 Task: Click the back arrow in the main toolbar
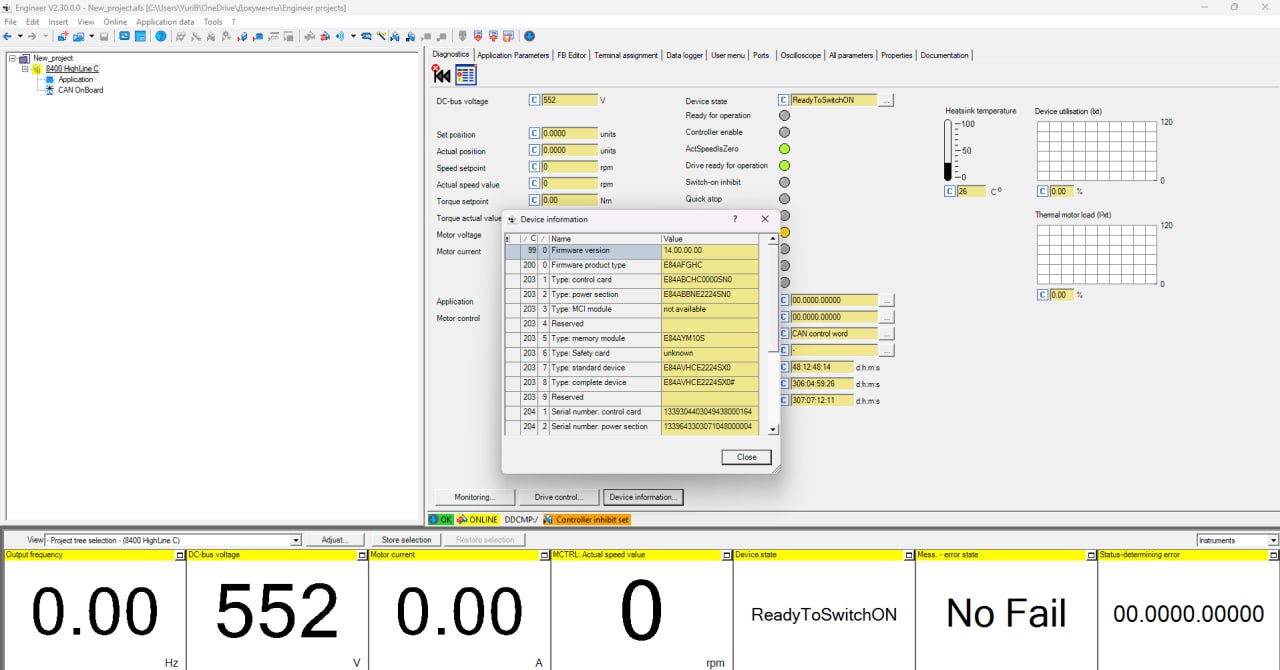point(8,37)
